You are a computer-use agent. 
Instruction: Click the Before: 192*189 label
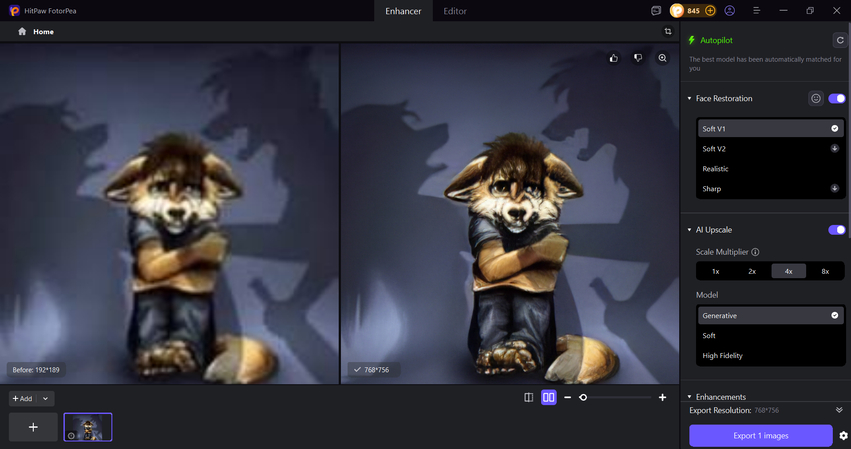[36, 370]
